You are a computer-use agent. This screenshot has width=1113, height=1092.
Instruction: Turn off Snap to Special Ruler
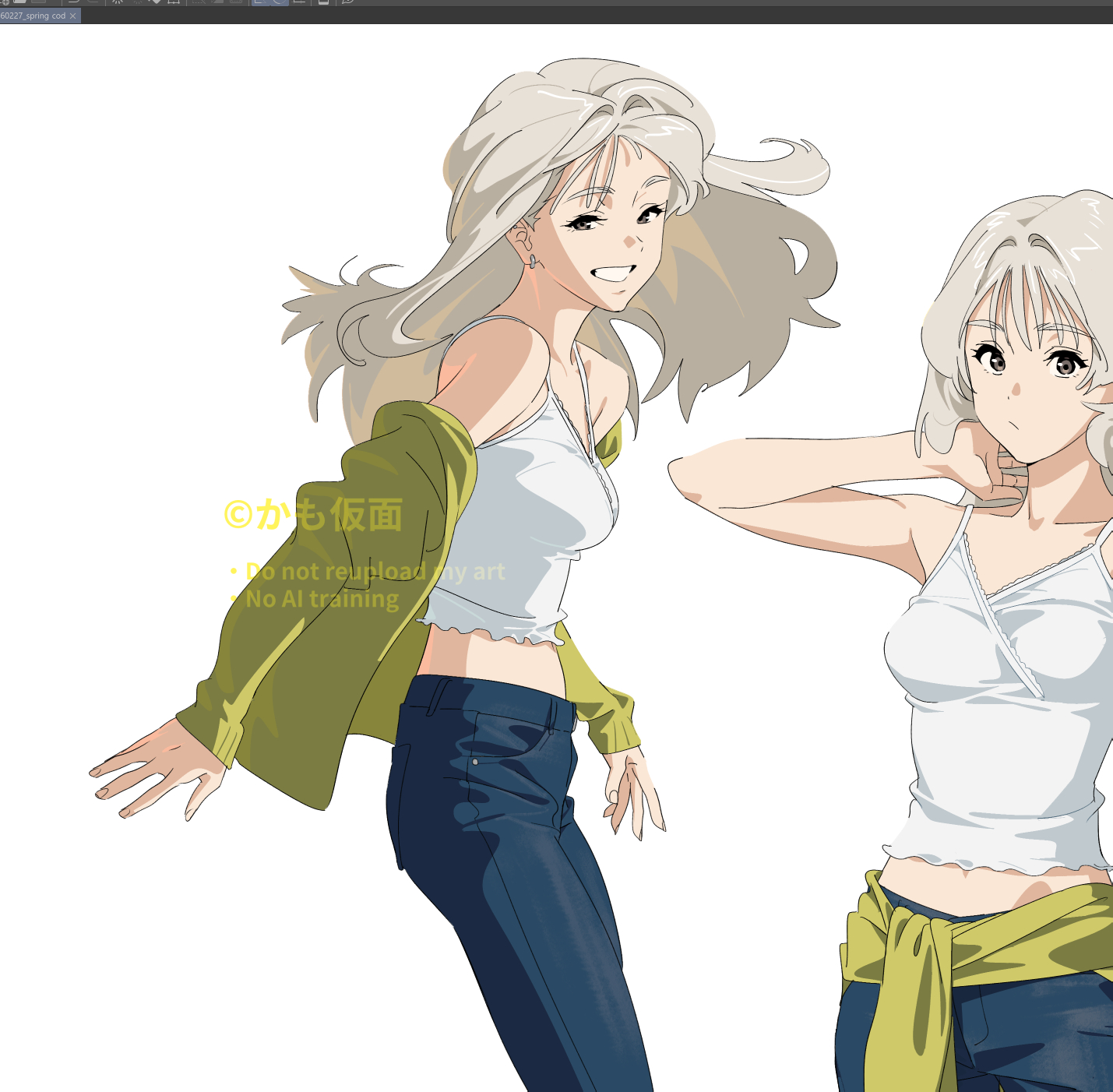point(280,2)
